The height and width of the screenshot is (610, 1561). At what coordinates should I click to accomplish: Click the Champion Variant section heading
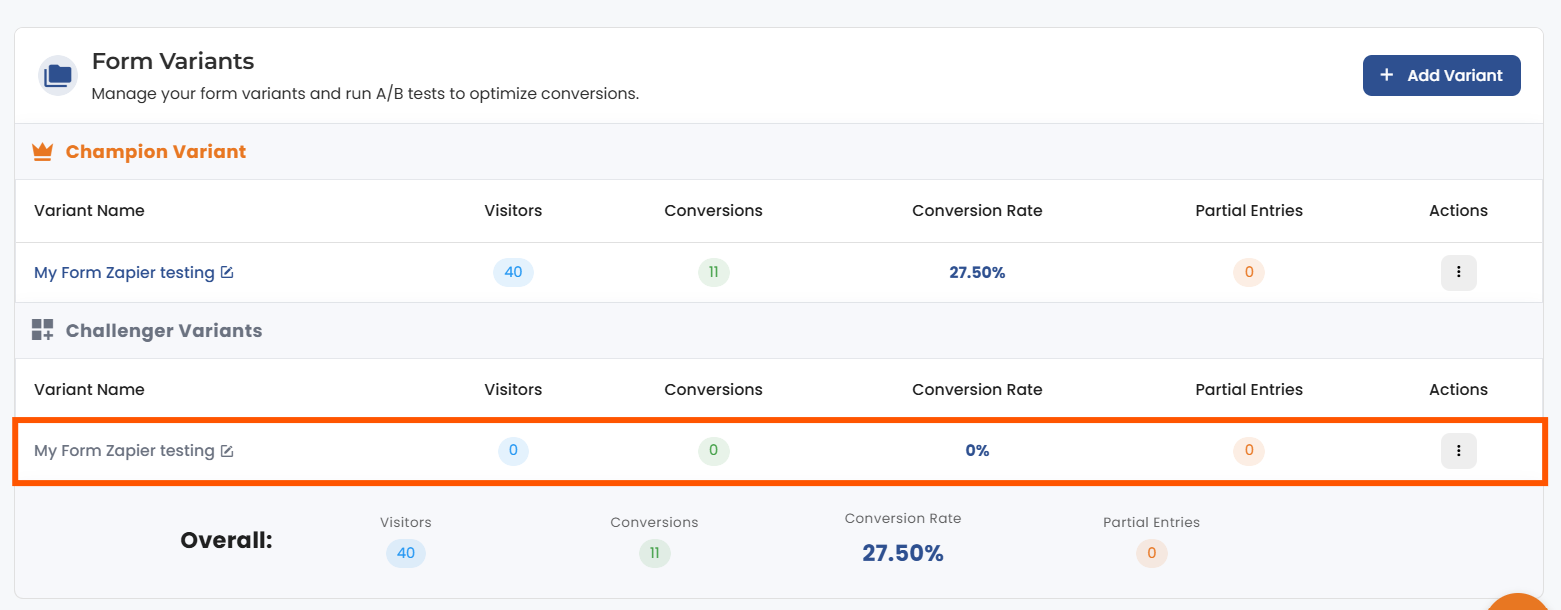click(156, 152)
